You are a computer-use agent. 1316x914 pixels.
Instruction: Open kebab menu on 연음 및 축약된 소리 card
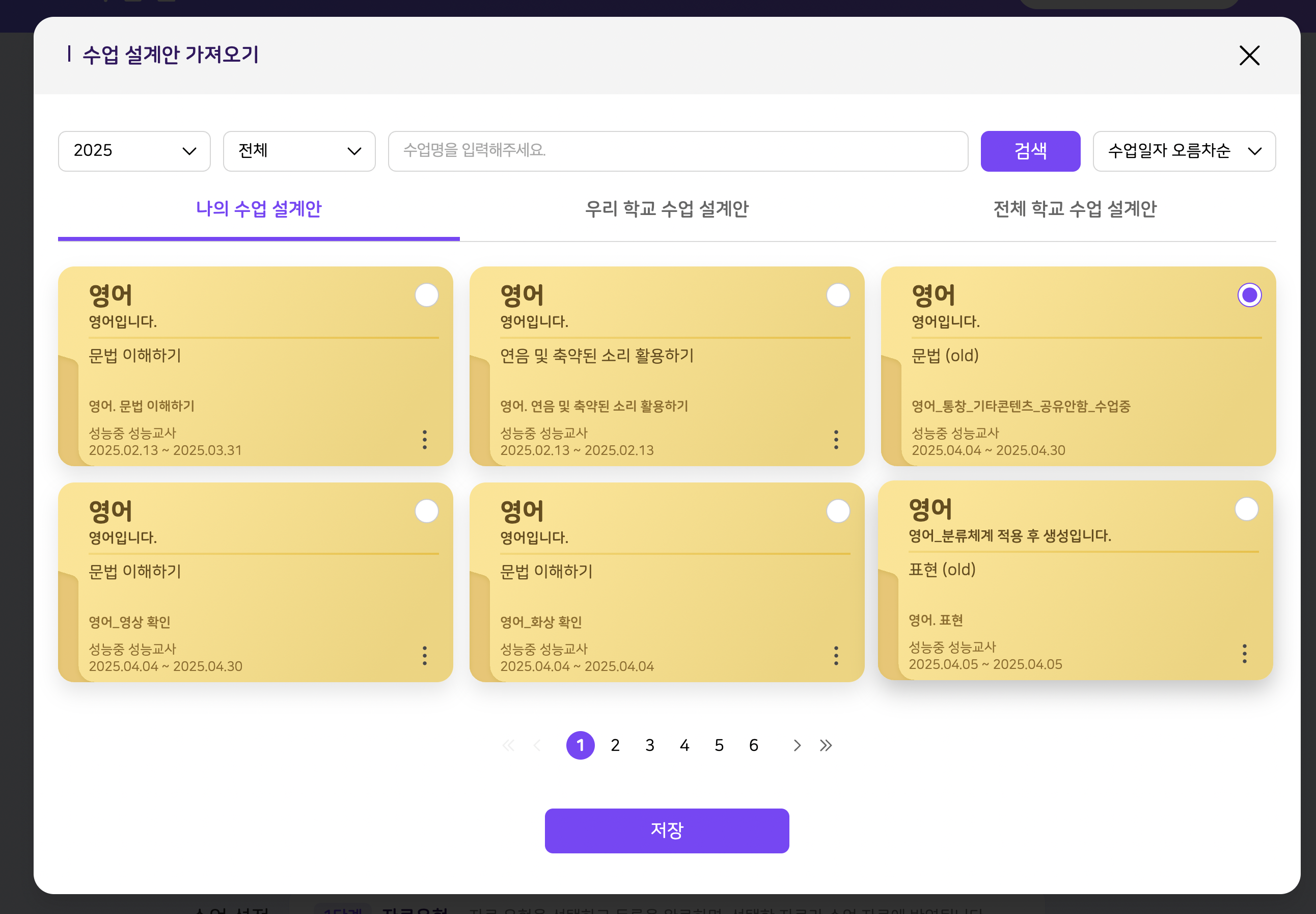pos(836,439)
